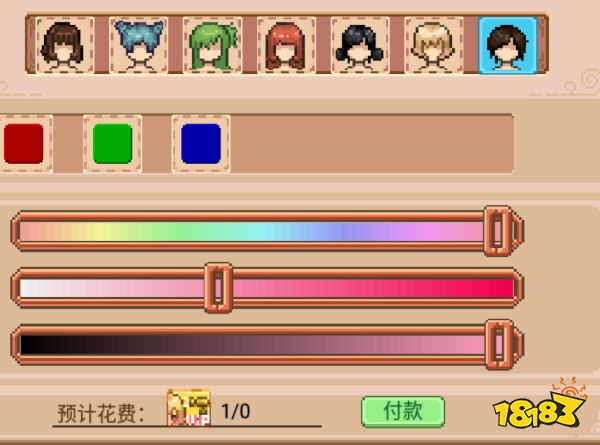Click the brightness slider handle
Image resolution: width=600 pixels, height=445 pixels.
(x=499, y=345)
